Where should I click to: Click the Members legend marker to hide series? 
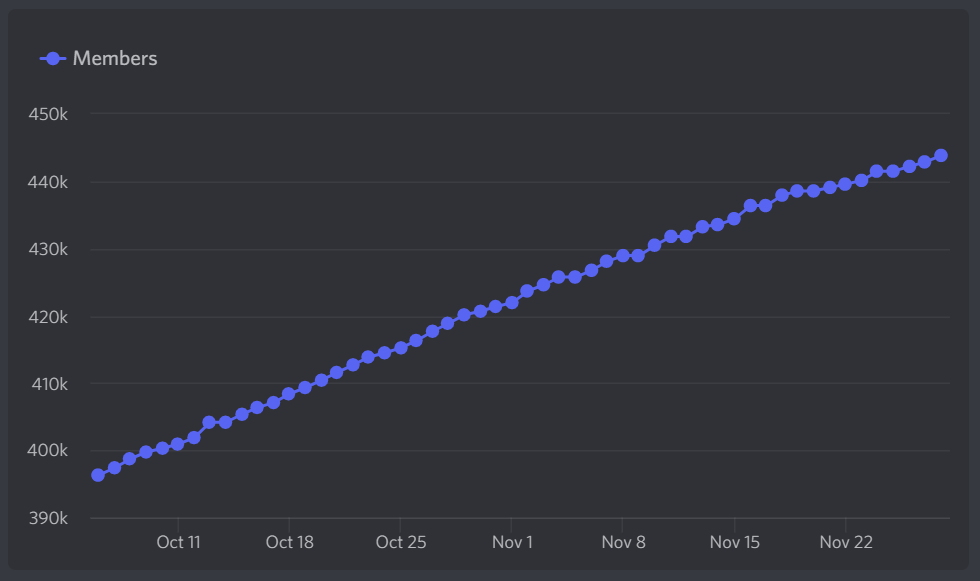[x=52, y=58]
